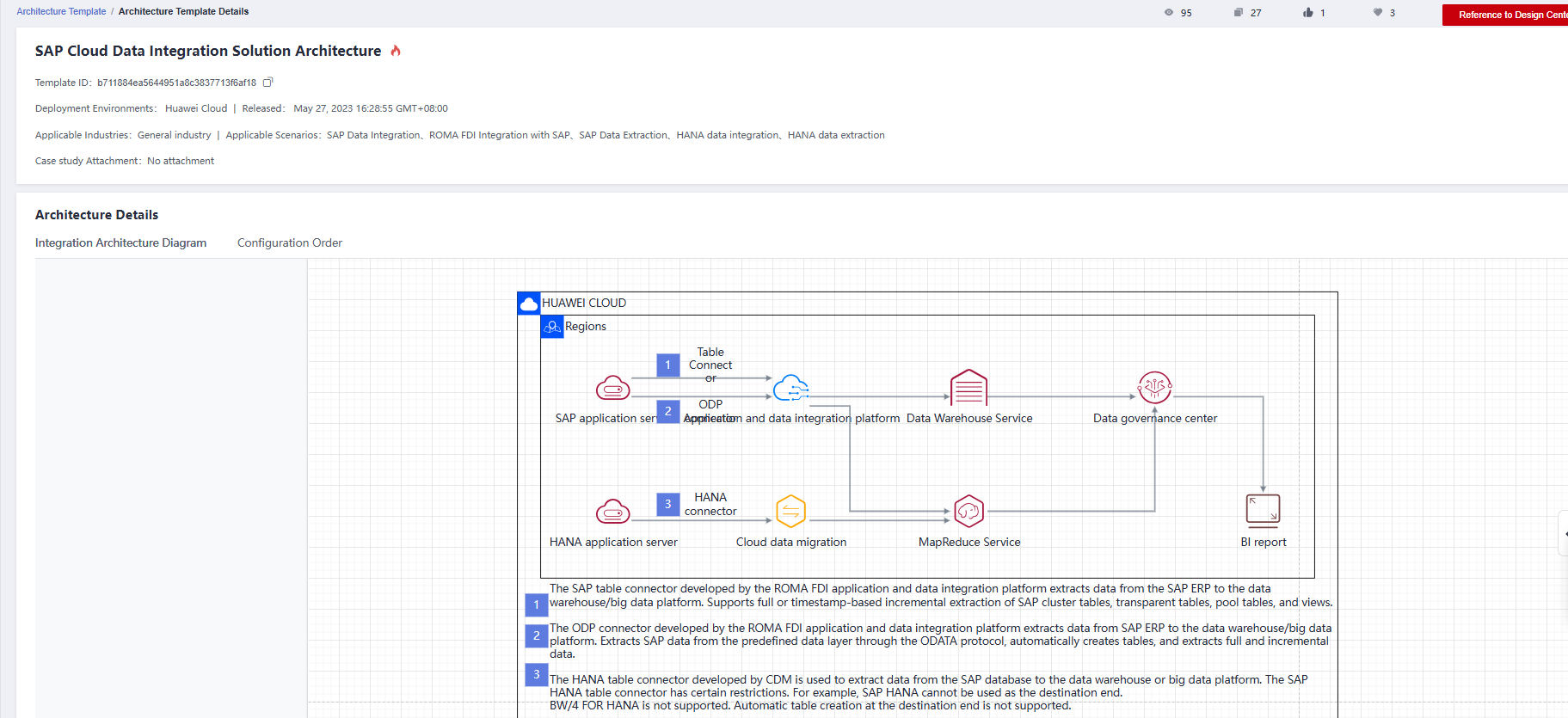Image resolution: width=1568 pixels, height=718 pixels.
Task: Click the Architecture Details heading
Action: [x=96, y=215]
